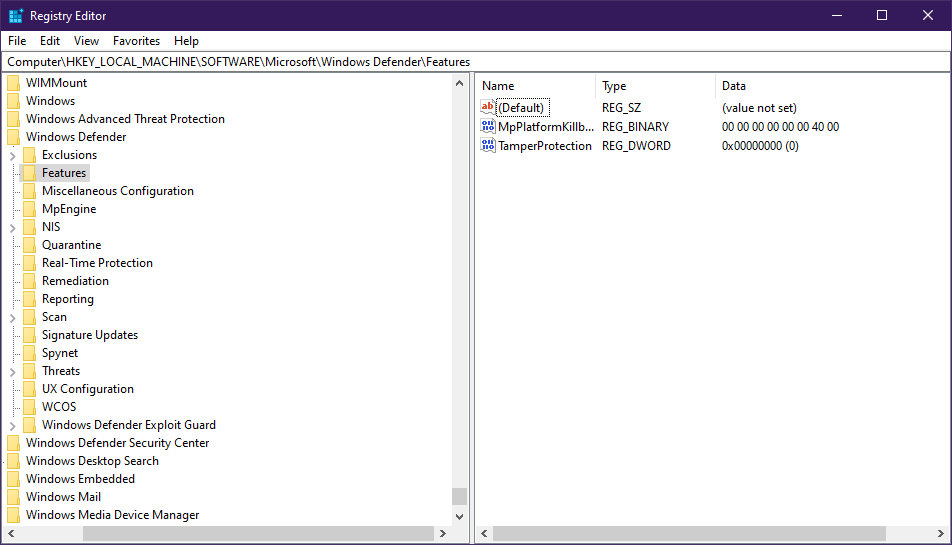Expand the Threats key
The width and height of the screenshot is (952, 545).
pyautogui.click(x=13, y=371)
